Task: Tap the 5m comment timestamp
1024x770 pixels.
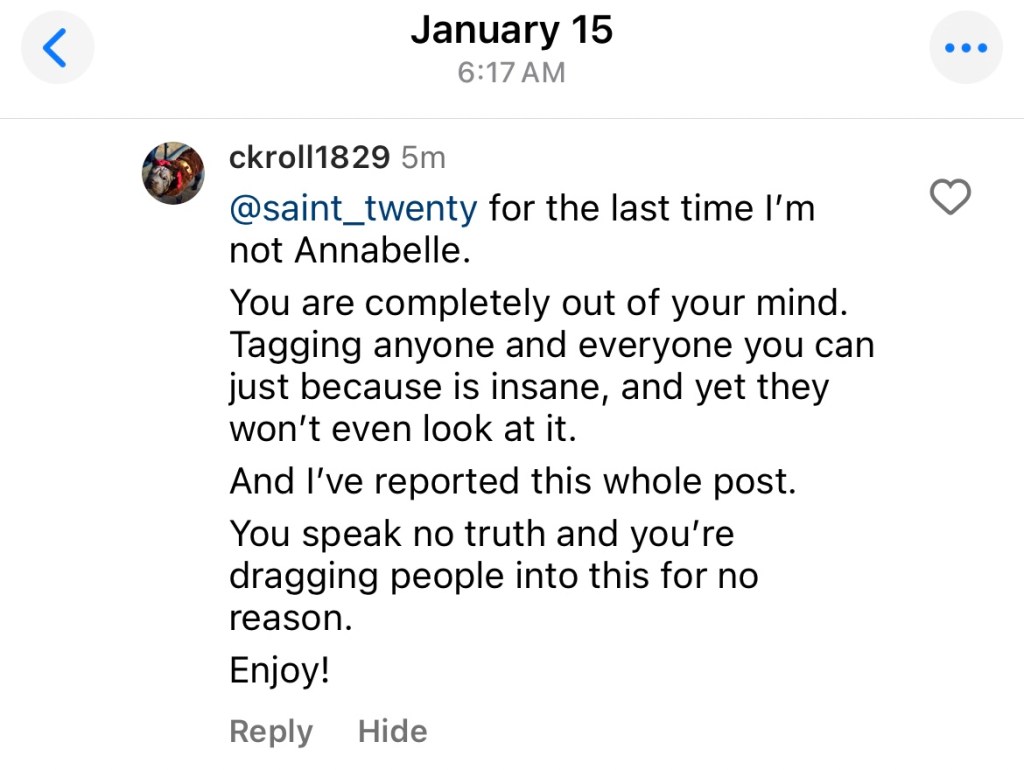Action: coord(423,158)
